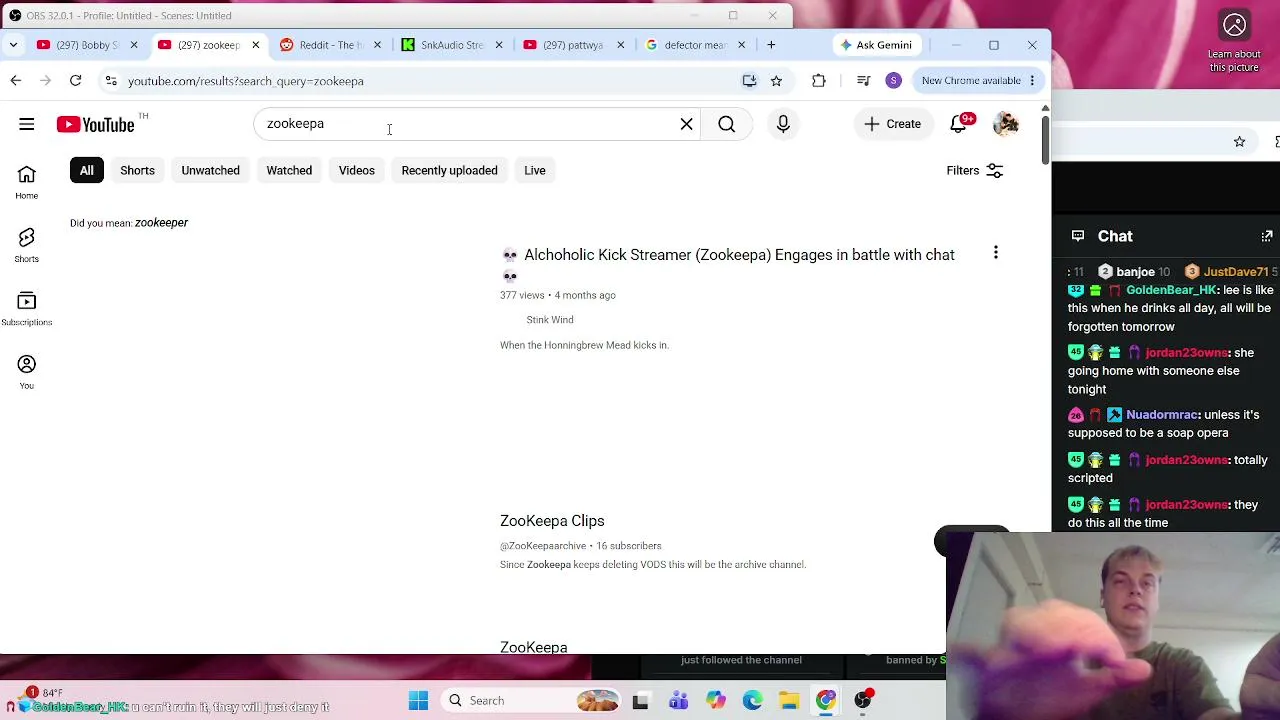Open Task View from the taskbar
This screenshot has width=1280, height=720.
pos(641,701)
